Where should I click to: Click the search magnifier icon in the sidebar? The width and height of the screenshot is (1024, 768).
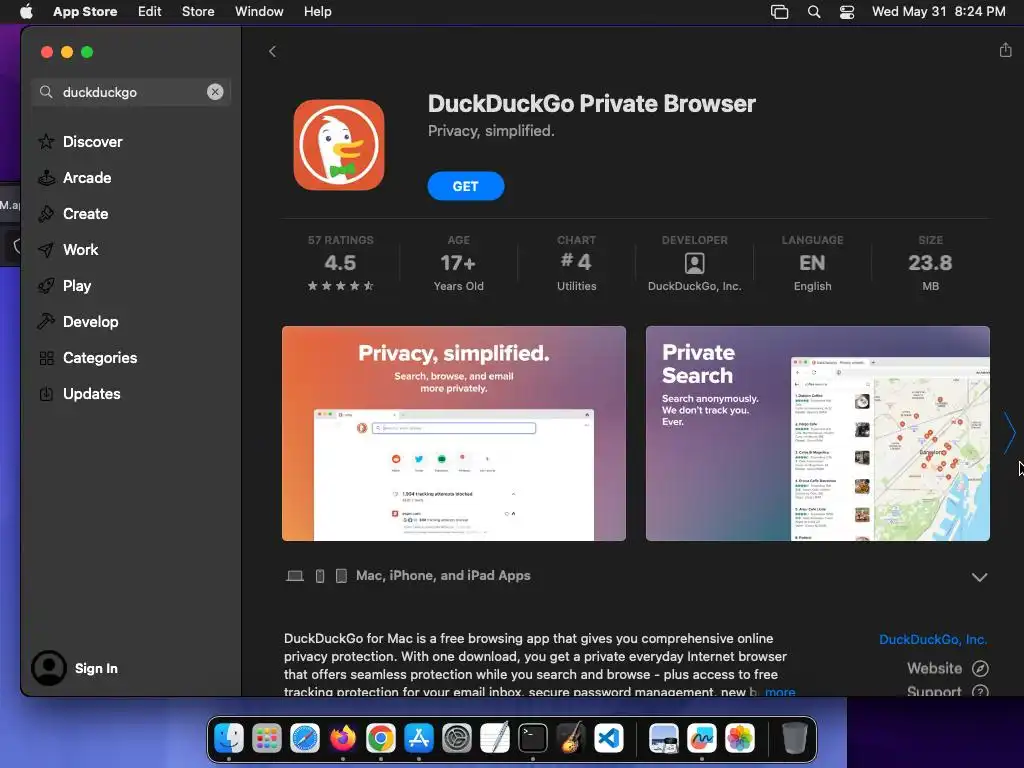[46, 92]
